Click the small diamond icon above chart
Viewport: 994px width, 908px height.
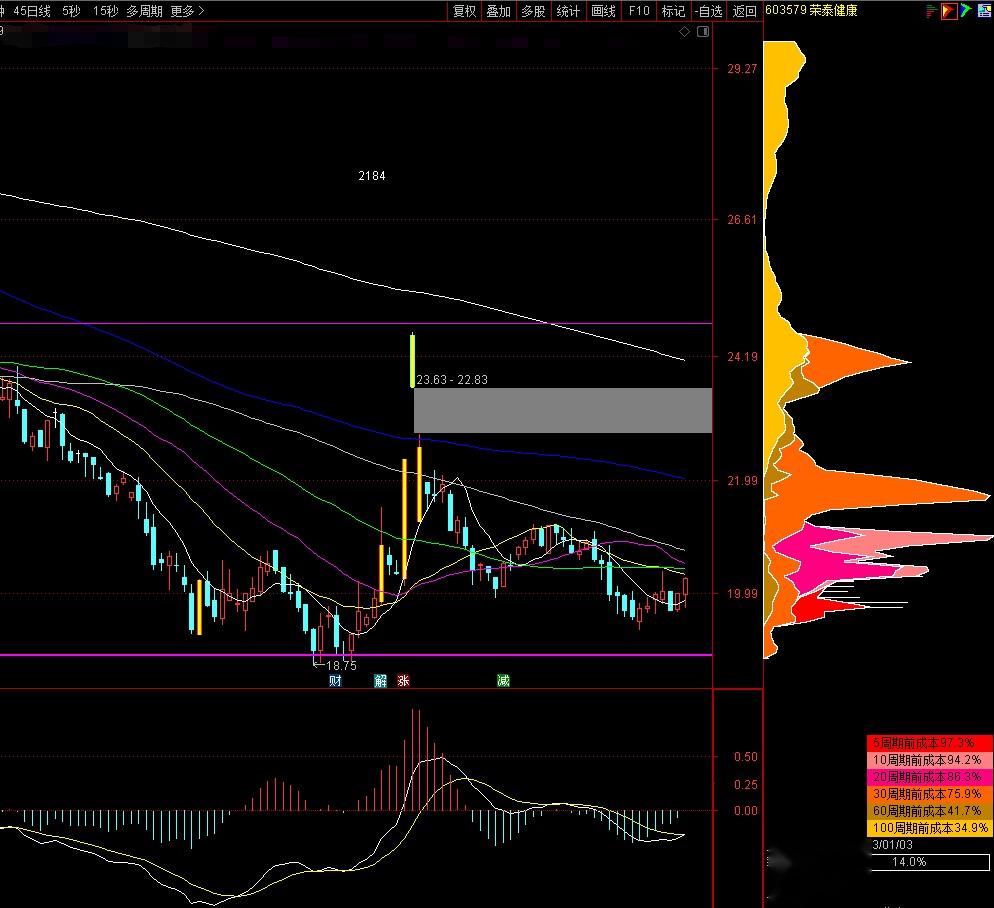coord(685,31)
